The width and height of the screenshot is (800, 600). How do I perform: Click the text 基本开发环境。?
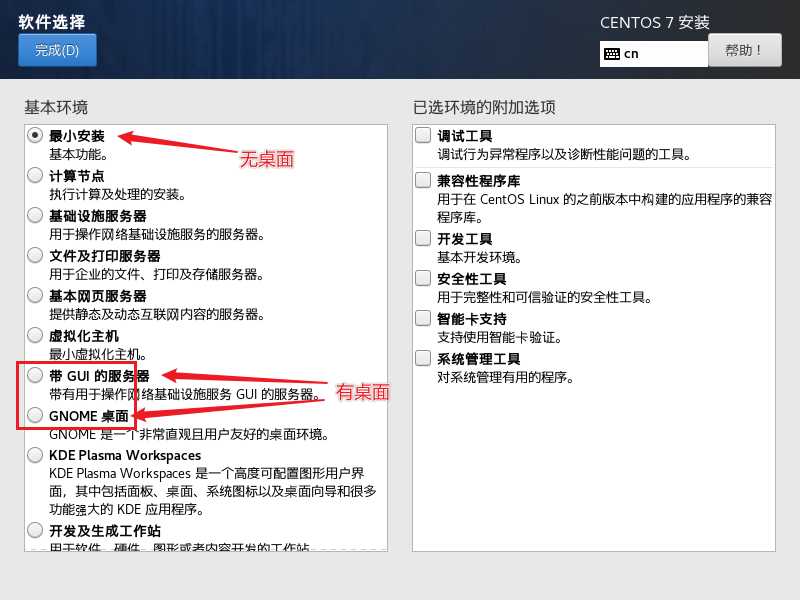[480, 257]
